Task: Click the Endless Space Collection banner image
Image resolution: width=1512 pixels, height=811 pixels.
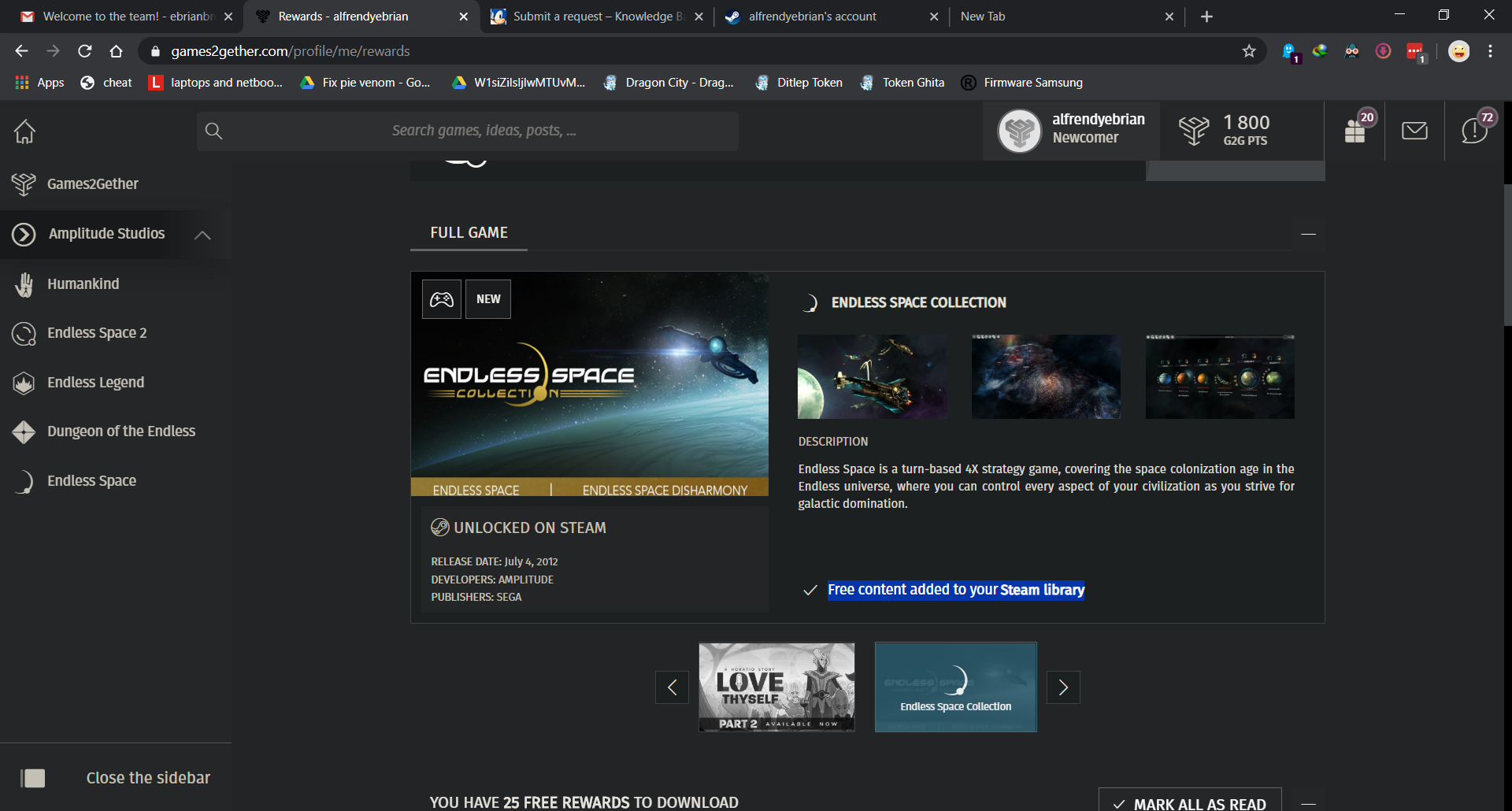Action: (590, 384)
